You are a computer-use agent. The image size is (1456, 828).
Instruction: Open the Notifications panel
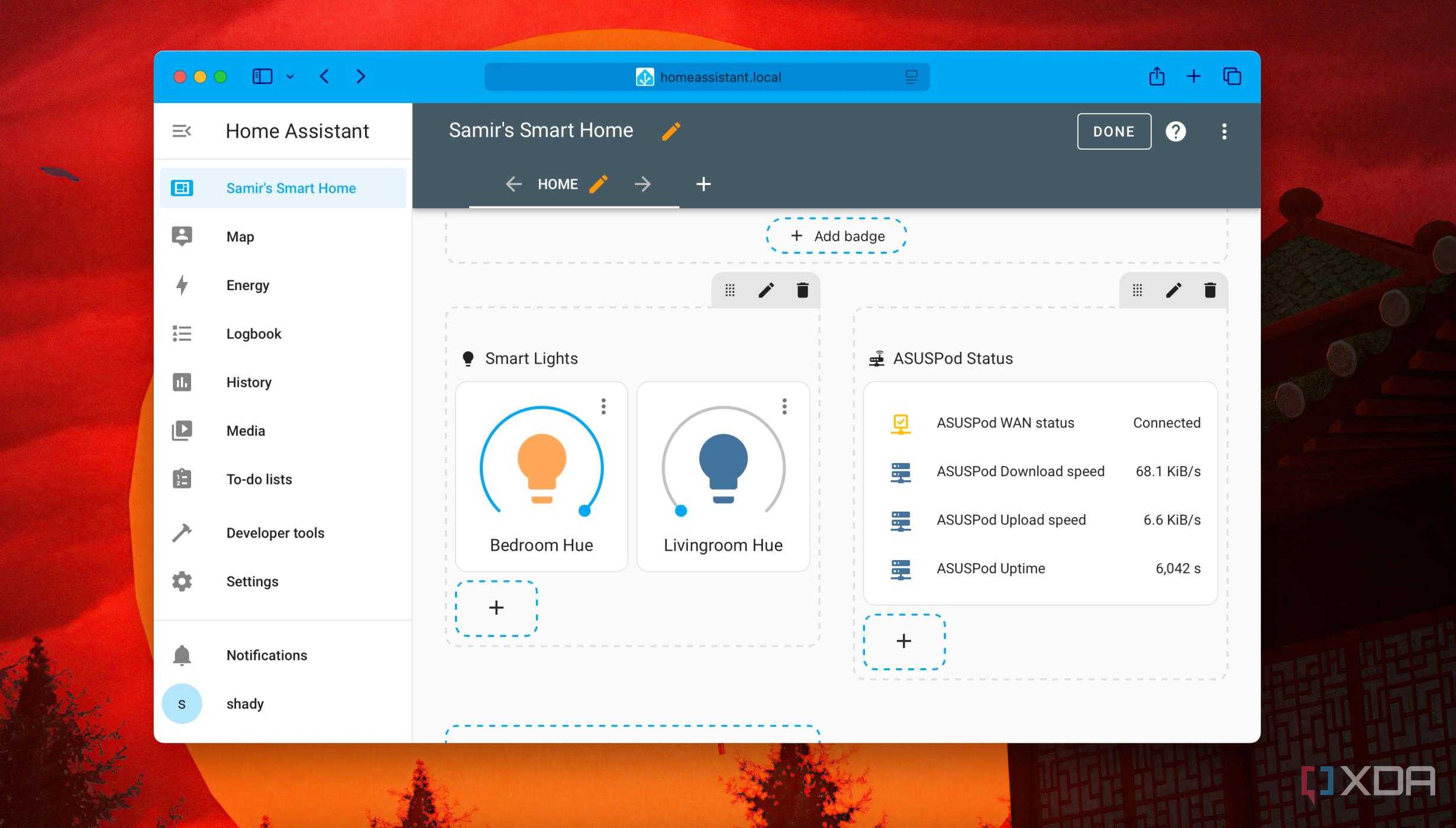click(x=283, y=655)
